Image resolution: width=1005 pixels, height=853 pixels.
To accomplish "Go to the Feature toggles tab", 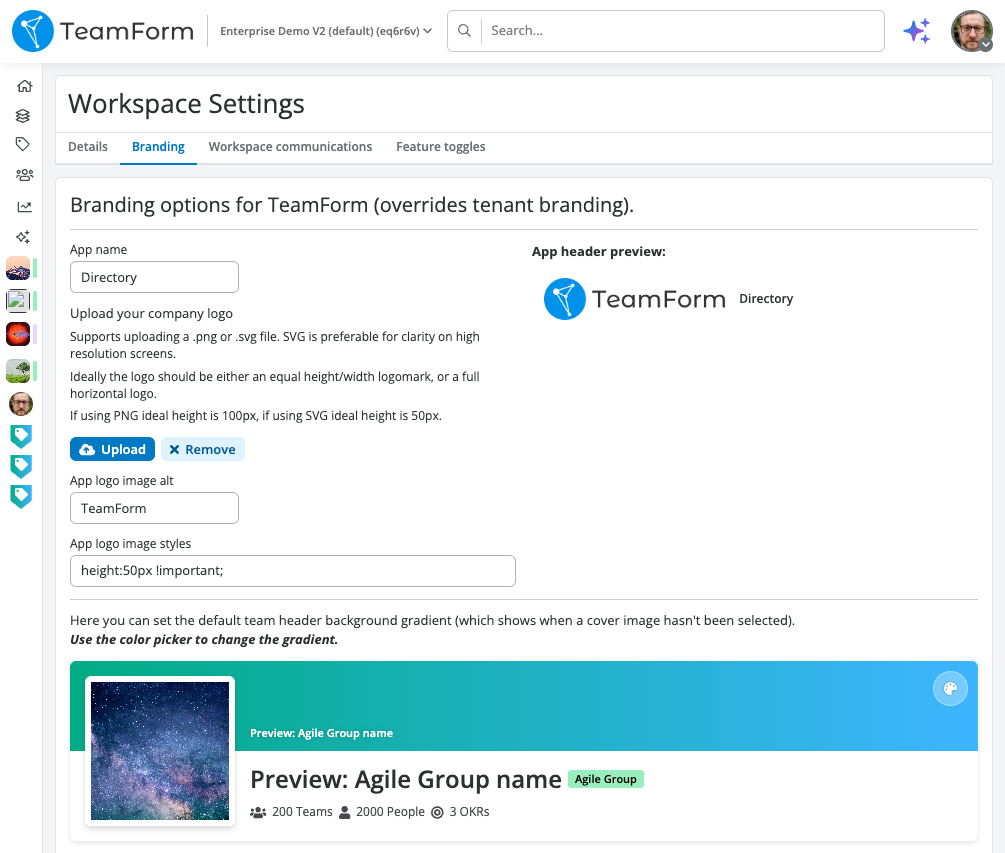I will [x=441, y=147].
